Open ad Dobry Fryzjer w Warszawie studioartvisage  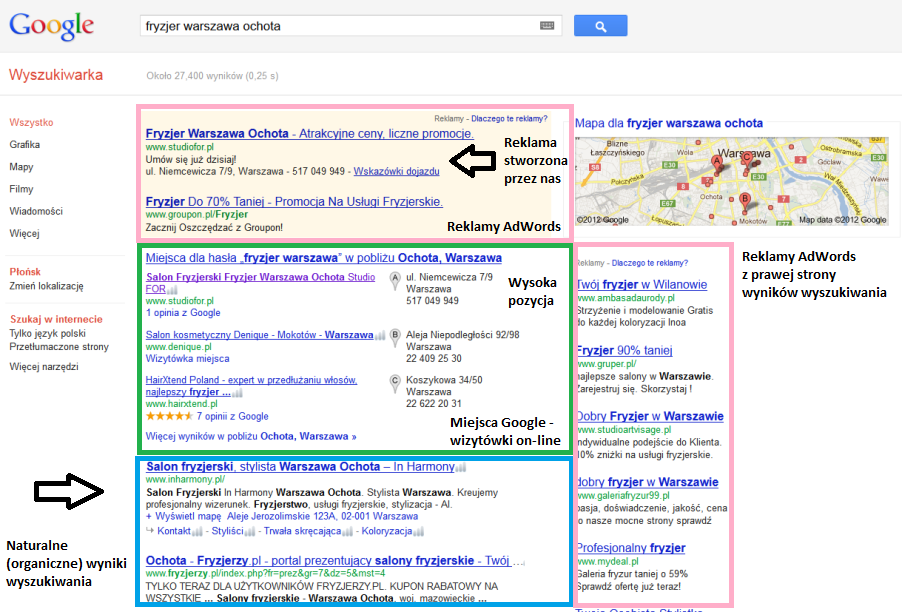pyautogui.click(x=650, y=416)
